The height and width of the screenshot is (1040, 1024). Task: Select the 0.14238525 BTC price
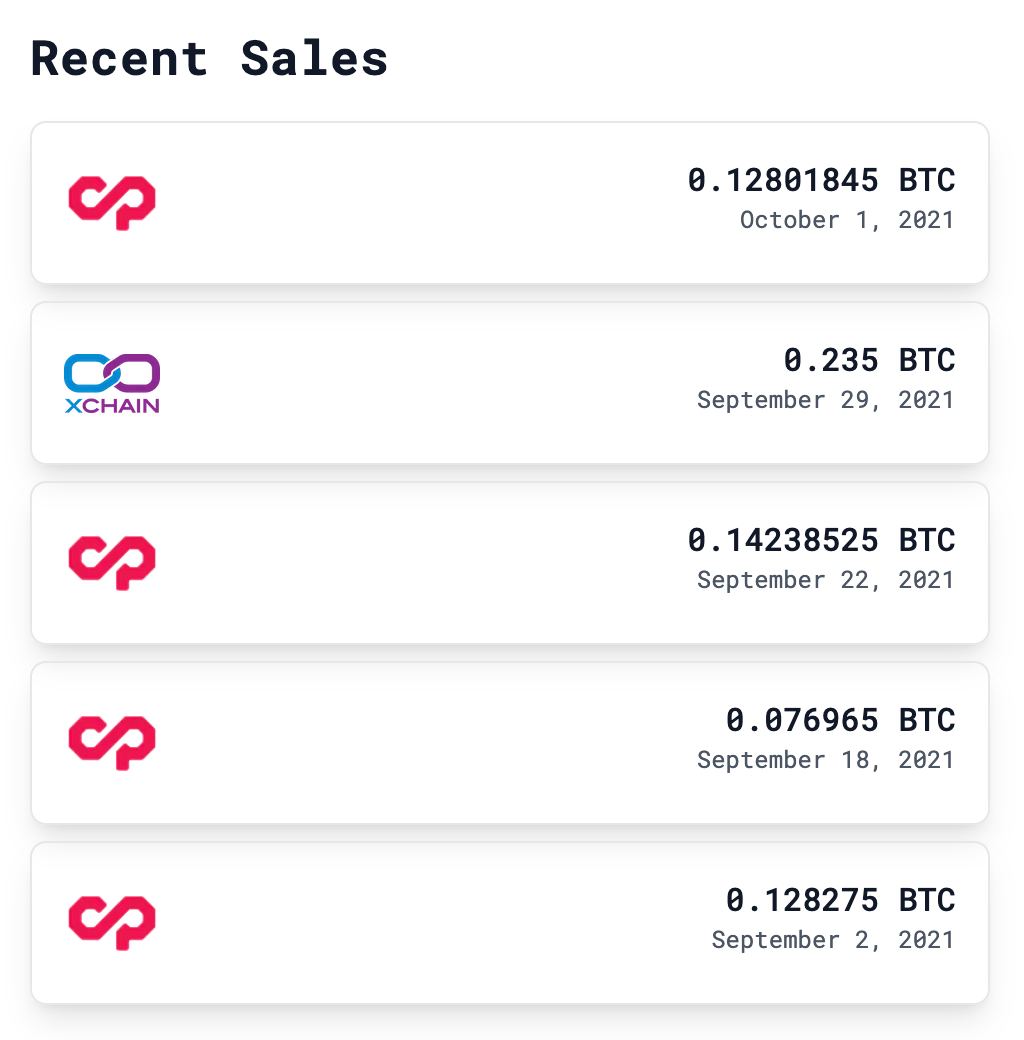coord(821,540)
